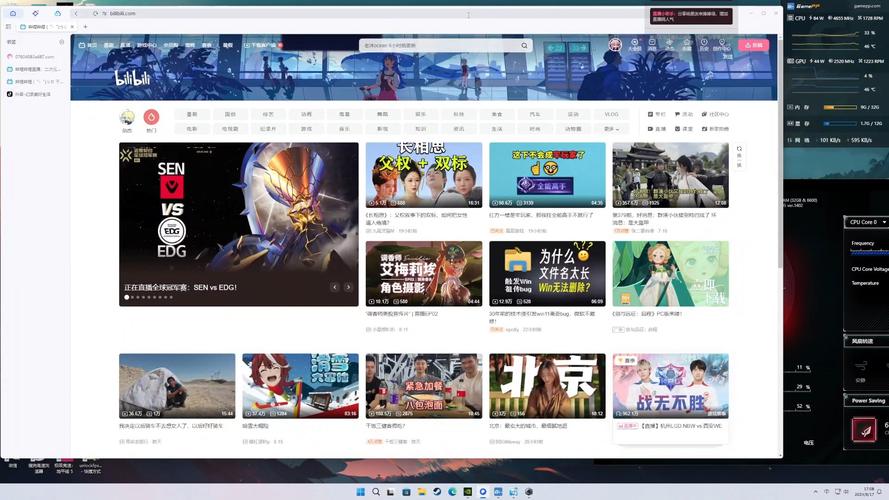Click the SEN vs EDG carousel banner
Viewport: 889px width, 500px height.
(x=239, y=224)
